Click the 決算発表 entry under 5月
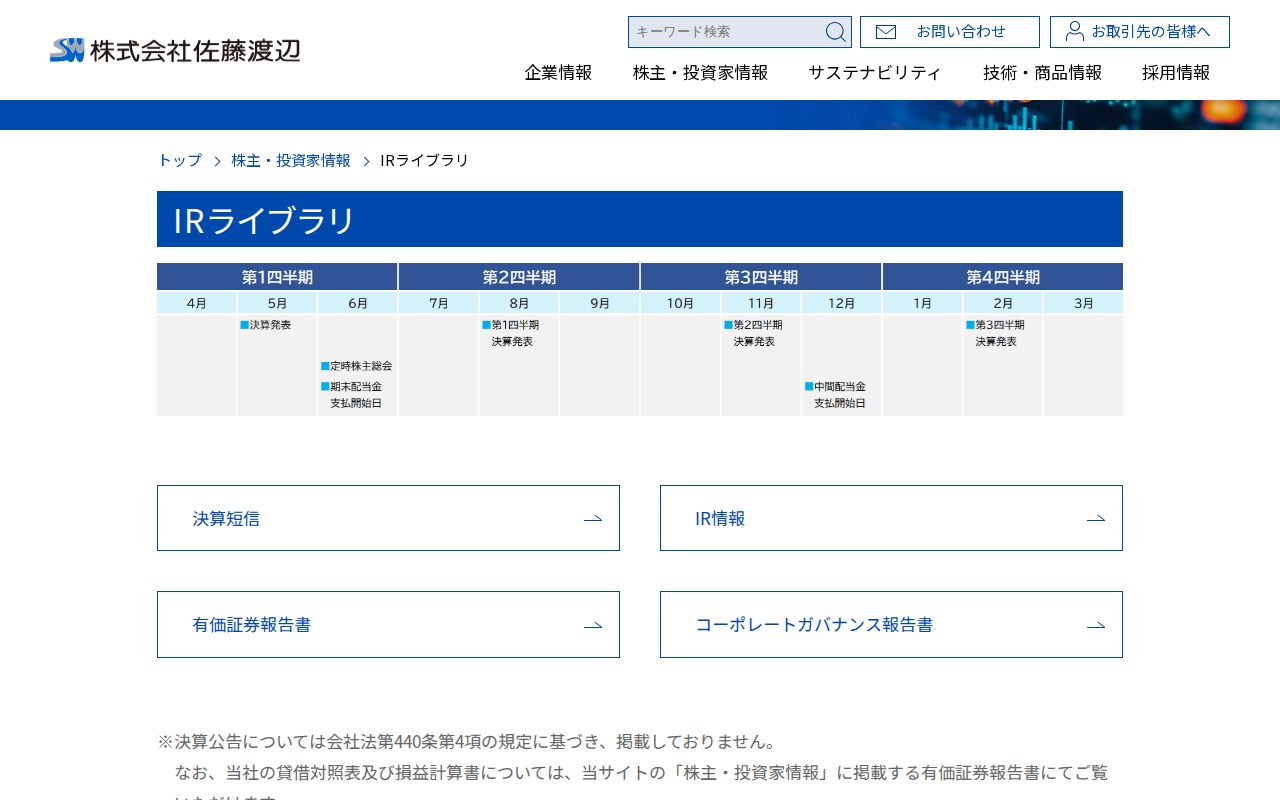Image resolution: width=1280 pixels, height=800 pixels. (266, 325)
